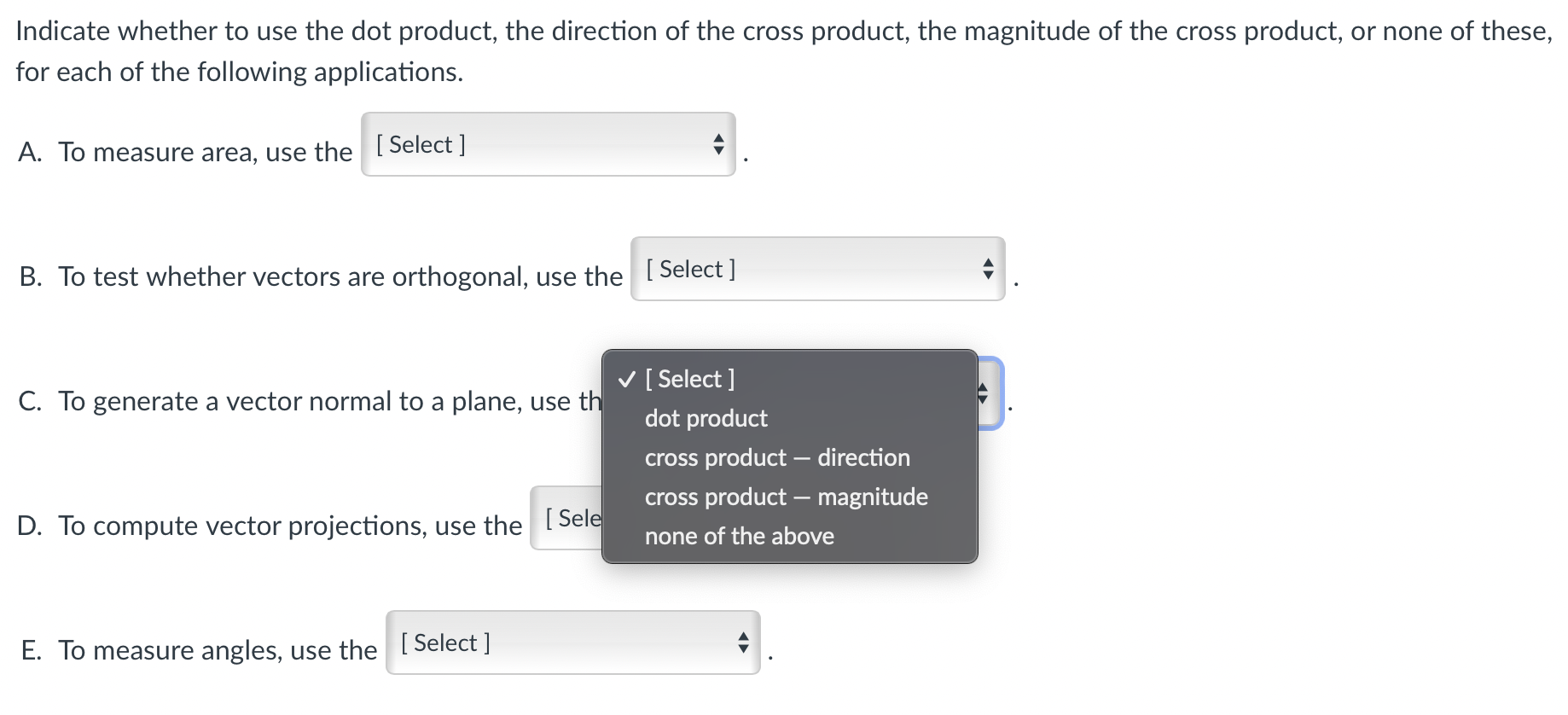Select 'cross product — direction' option
The width and height of the screenshot is (1568, 715).
[x=776, y=457]
